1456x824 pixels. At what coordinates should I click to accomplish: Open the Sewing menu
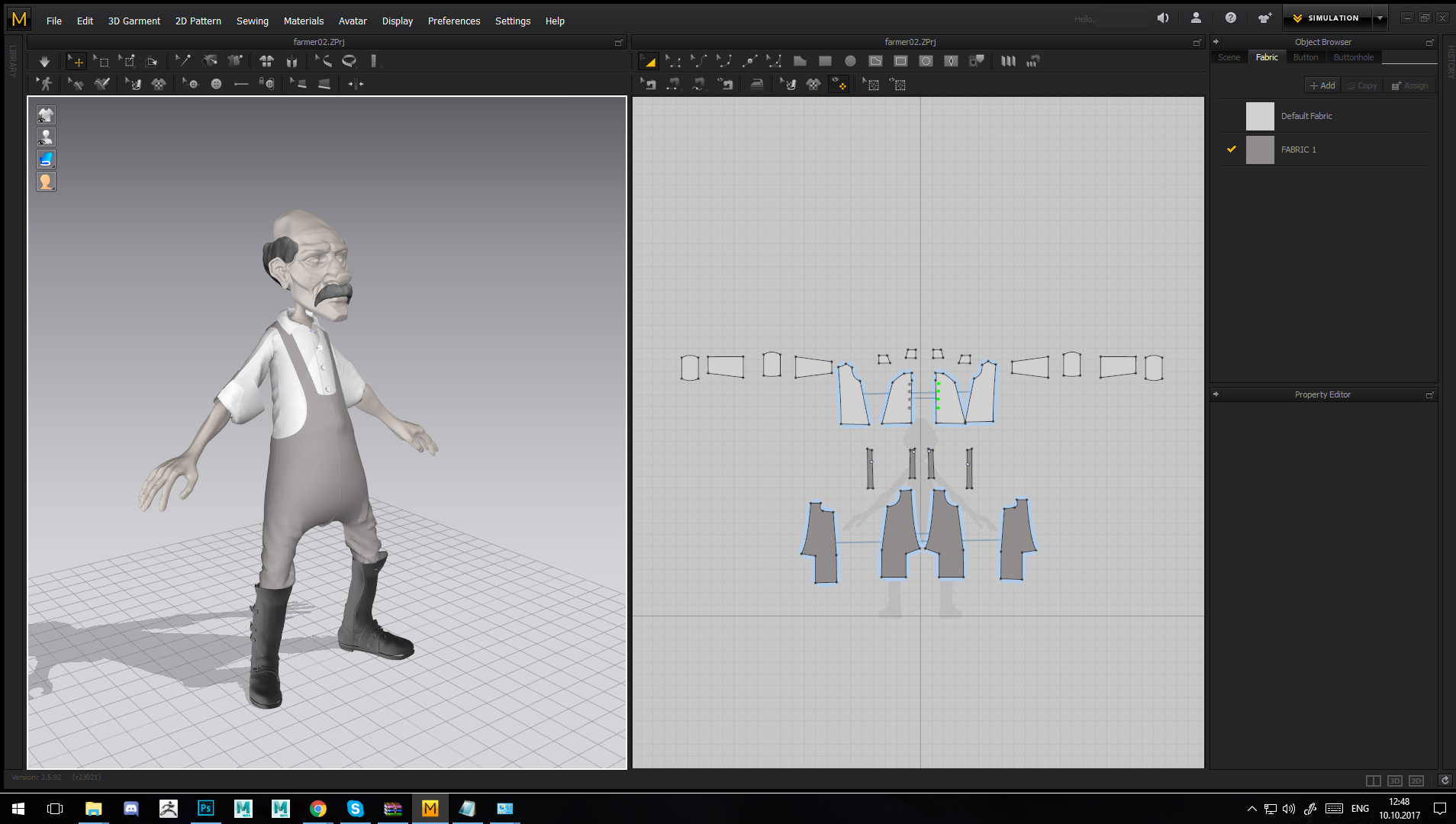coord(252,21)
